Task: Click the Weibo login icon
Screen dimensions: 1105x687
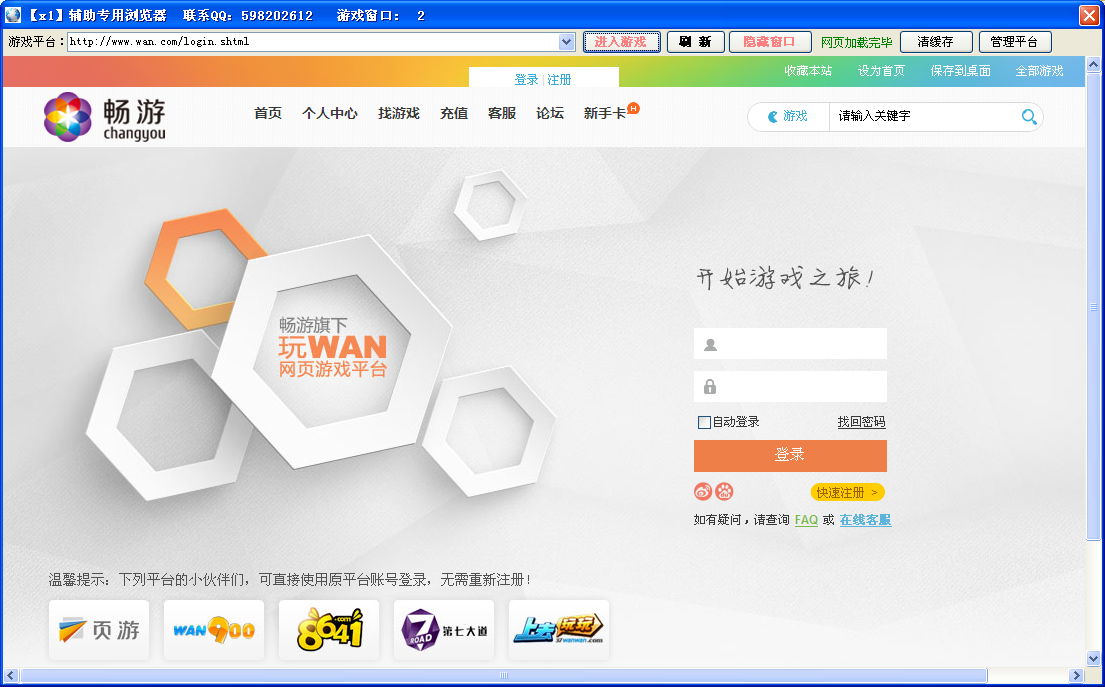Action: click(x=703, y=491)
